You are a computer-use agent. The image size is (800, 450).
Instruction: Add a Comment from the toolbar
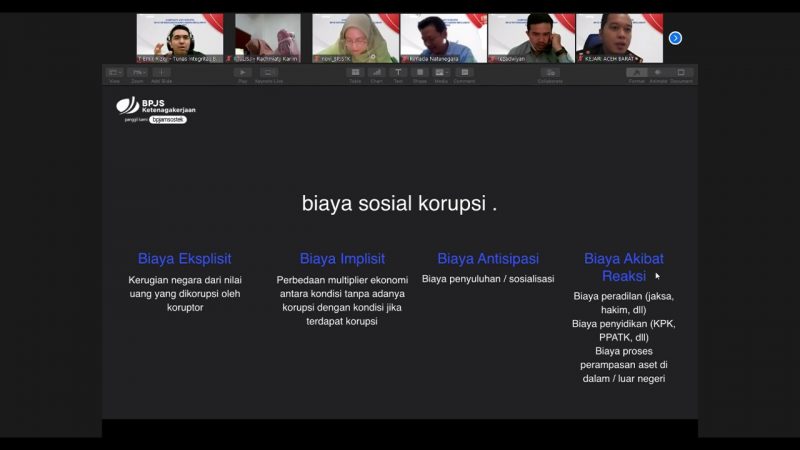coord(464,72)
